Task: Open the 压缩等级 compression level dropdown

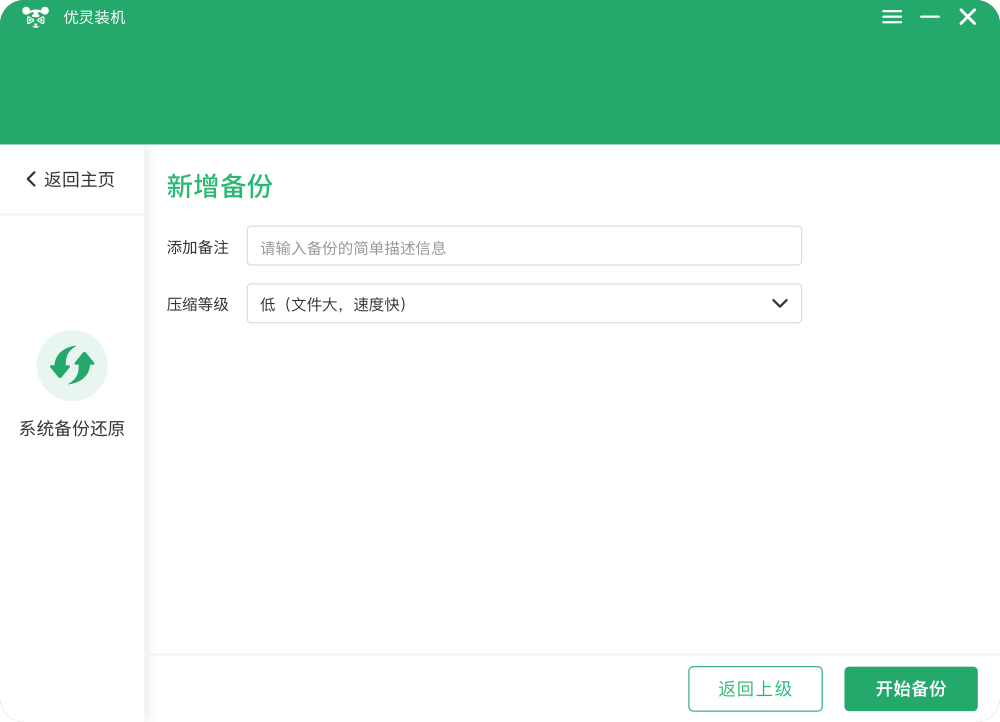Action: coord(524,304)
